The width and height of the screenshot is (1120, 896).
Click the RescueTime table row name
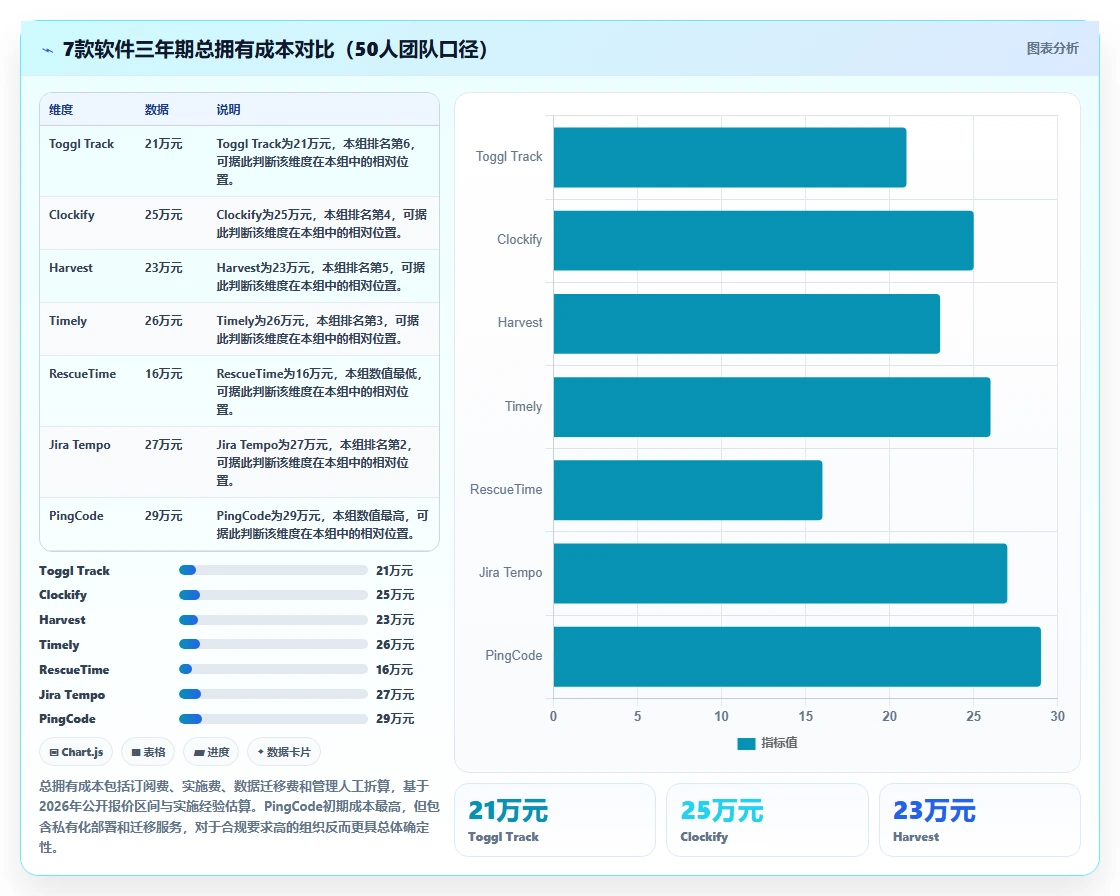(x=82, y=374)
